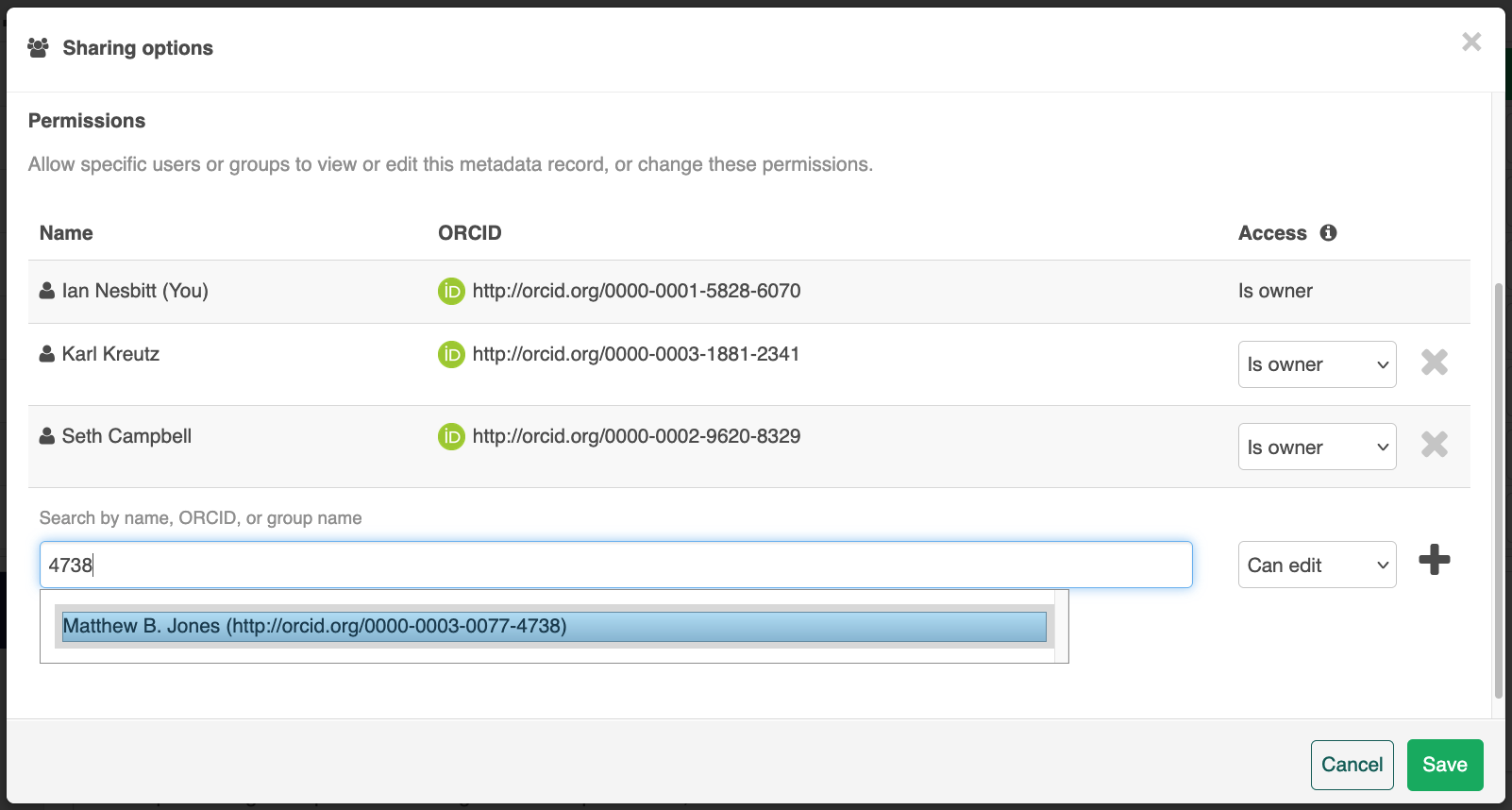Screen dimensions: 1512x810
Task: Open Seth Campbell's access level dropdown
Action: click(x=1317, y=447)
